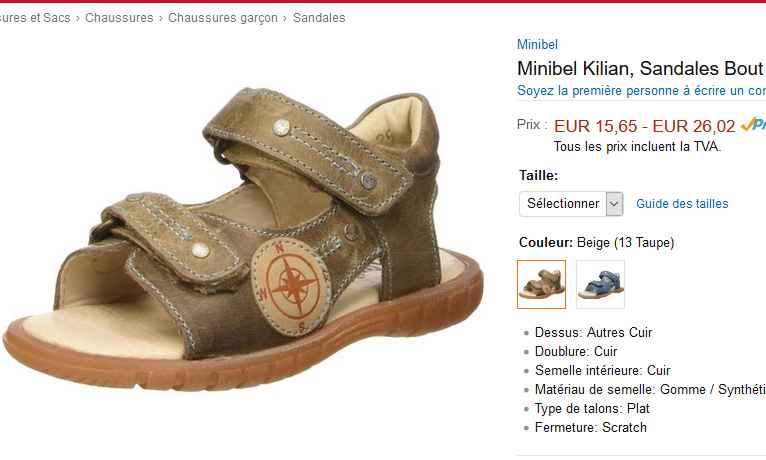Click the Prime badge icon

[x=753, y=125]
